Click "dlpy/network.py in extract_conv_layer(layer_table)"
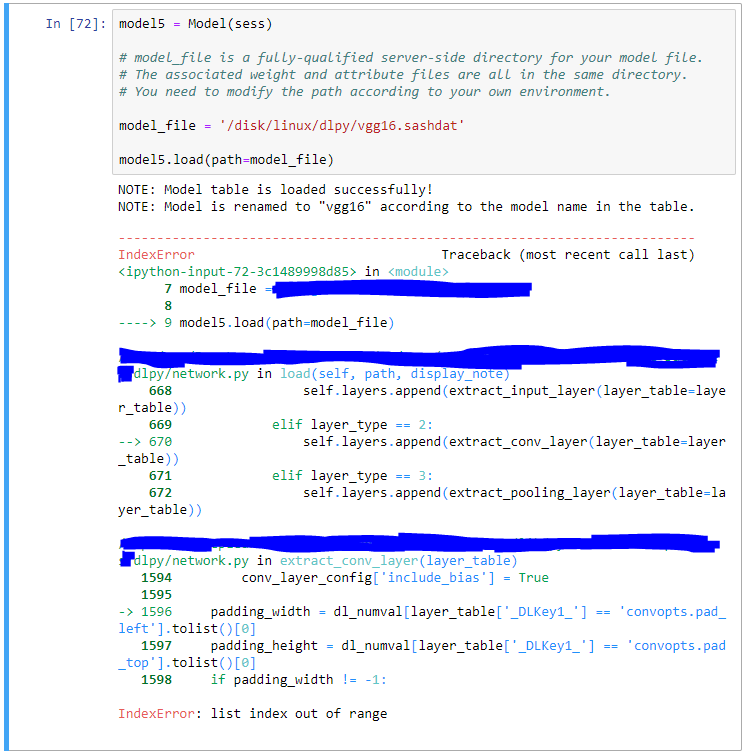The width and height of the screenshot is (748, 755). click(x=325, y=560)
